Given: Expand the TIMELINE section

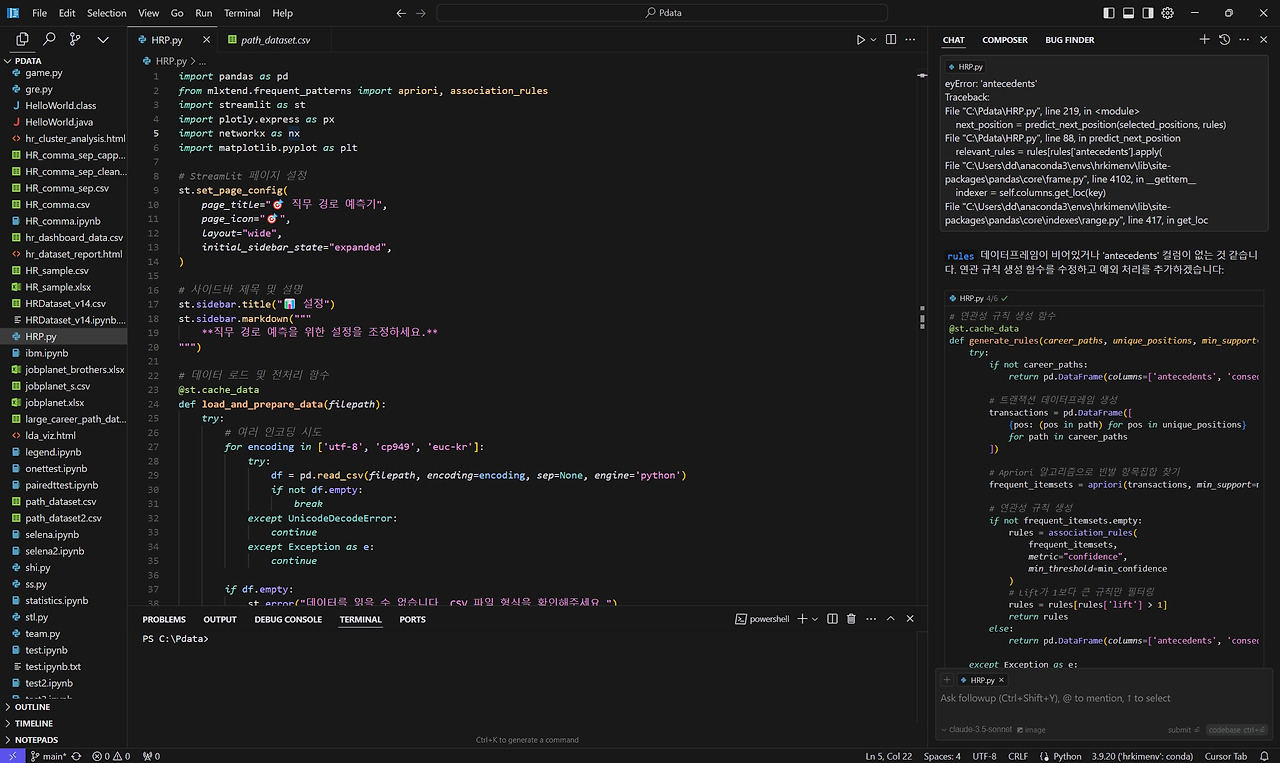Looking at the screenshot, I should click(64, 723).
